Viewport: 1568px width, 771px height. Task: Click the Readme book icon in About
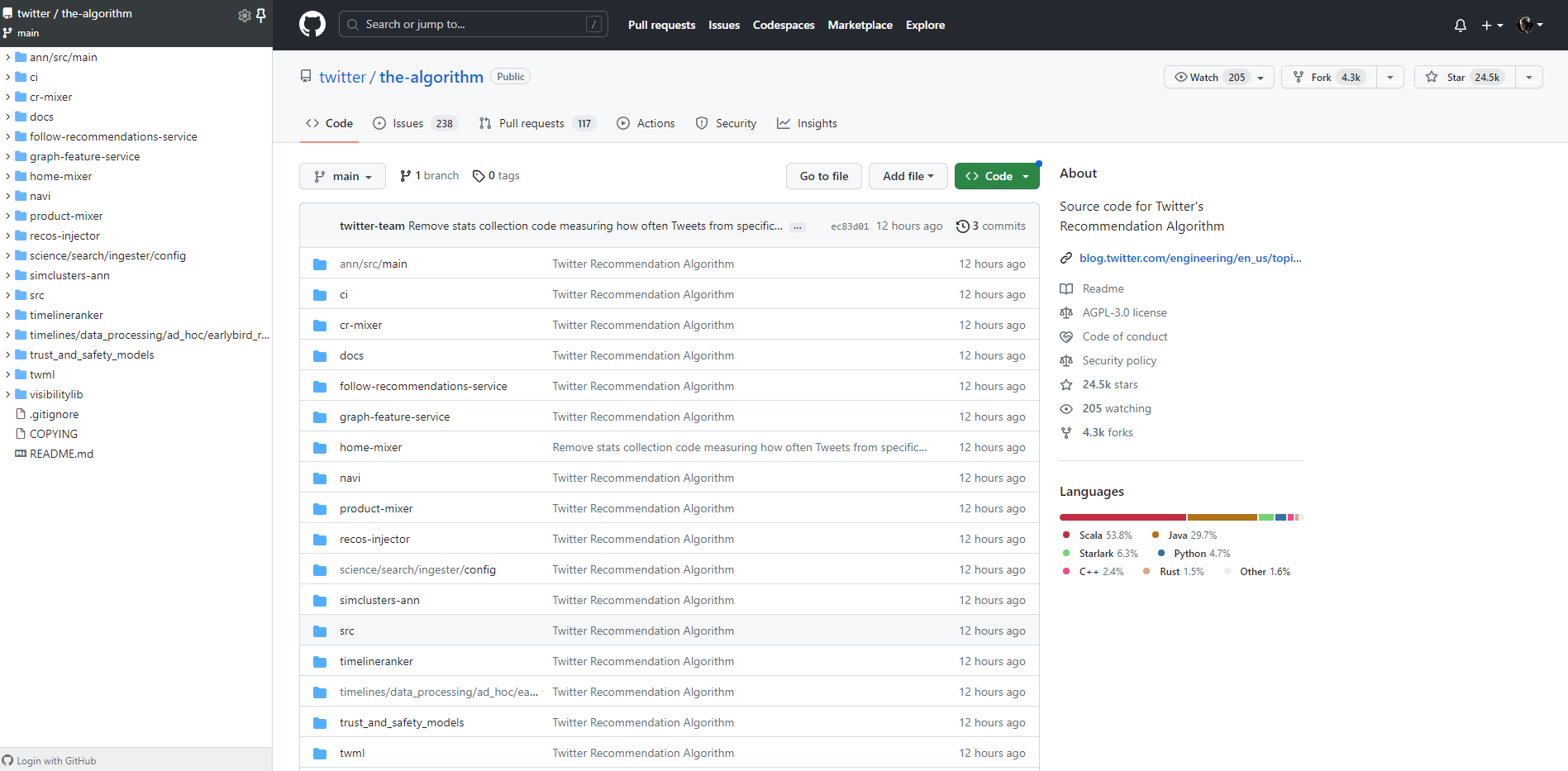coord(1066,289)
